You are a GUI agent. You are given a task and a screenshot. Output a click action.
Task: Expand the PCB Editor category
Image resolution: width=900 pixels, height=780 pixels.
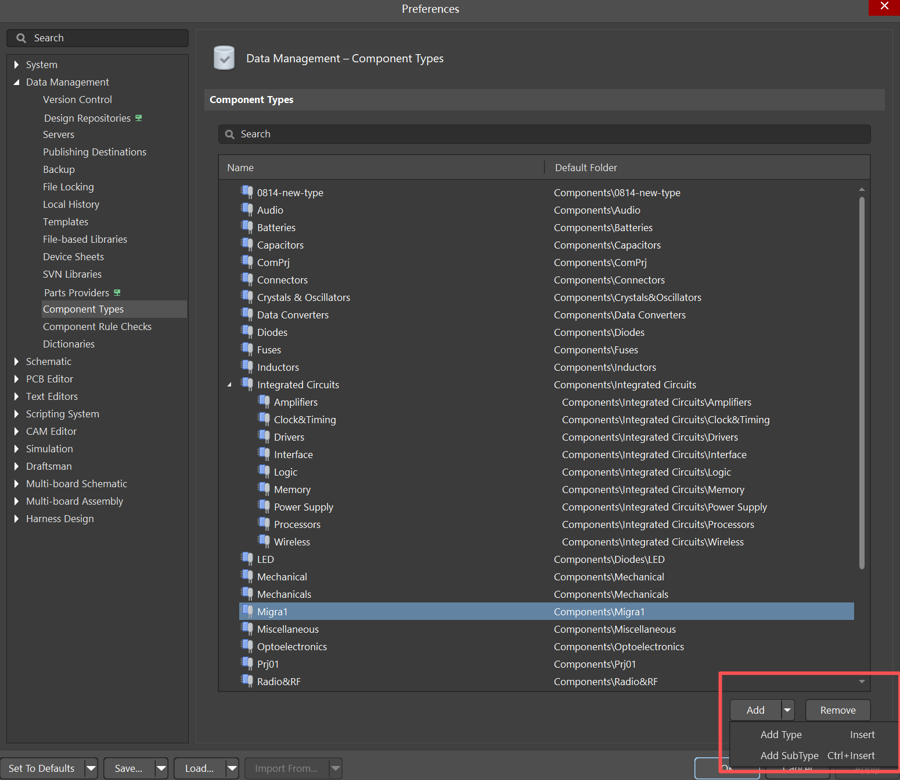(x=16, y=379)
